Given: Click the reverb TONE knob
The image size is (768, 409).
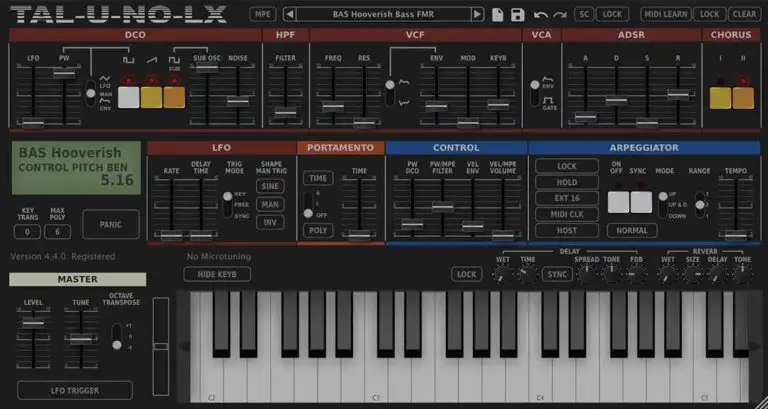Looking at the screenshot, I should (743, 275).
